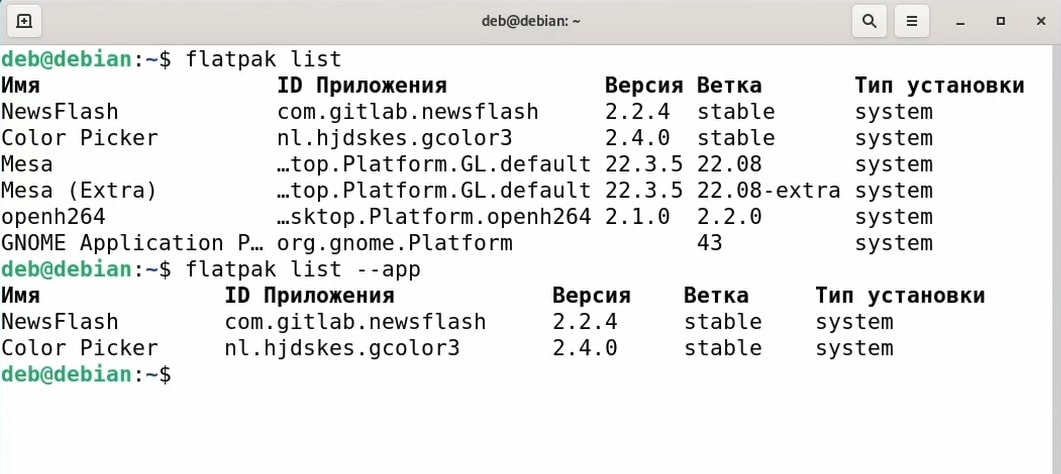The image size is (1061, 474).
Task: Open the hamburger menu
Action: coord(912,22)
